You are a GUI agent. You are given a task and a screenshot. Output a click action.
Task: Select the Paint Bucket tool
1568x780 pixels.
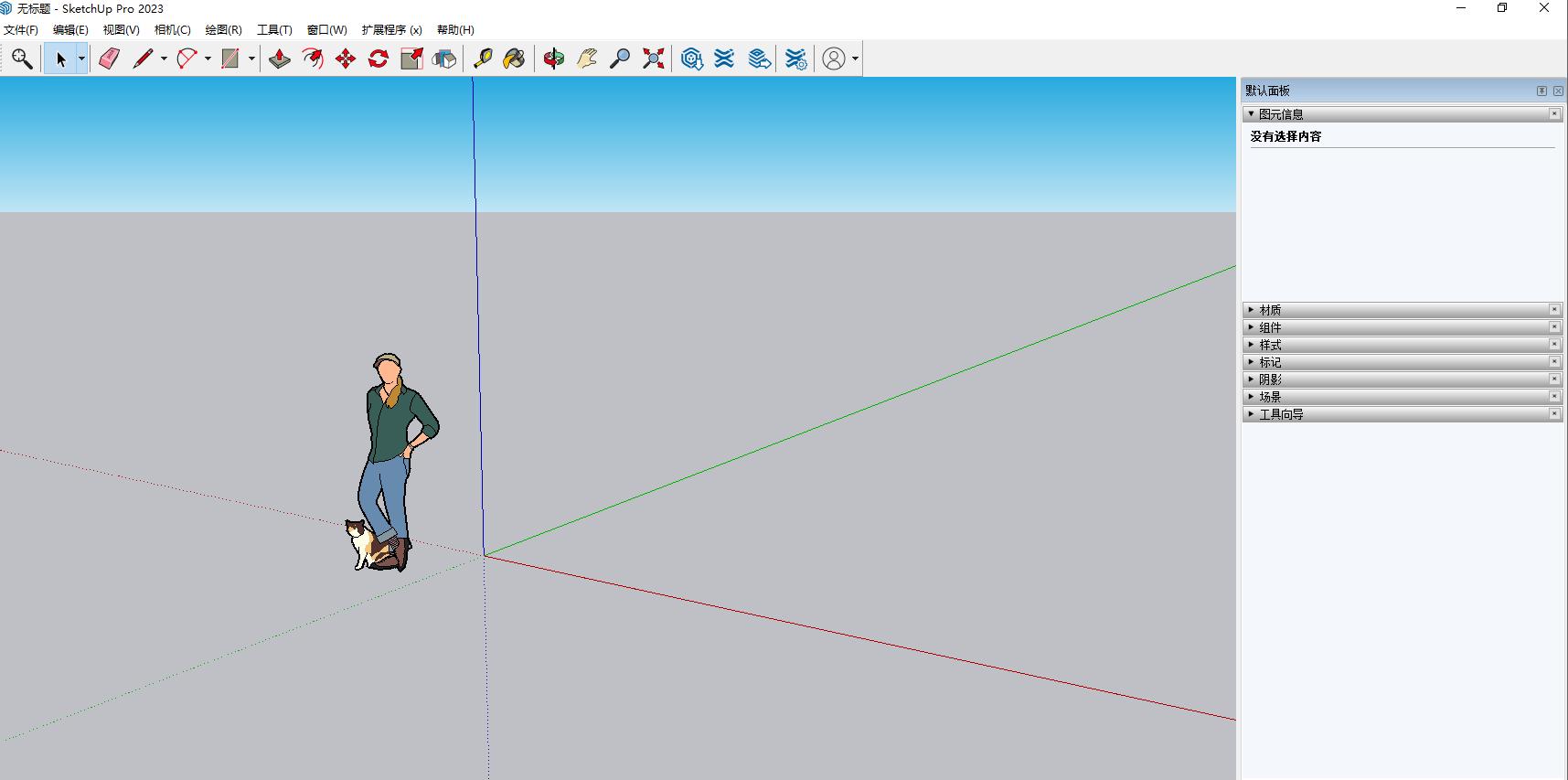pos(515,59)
